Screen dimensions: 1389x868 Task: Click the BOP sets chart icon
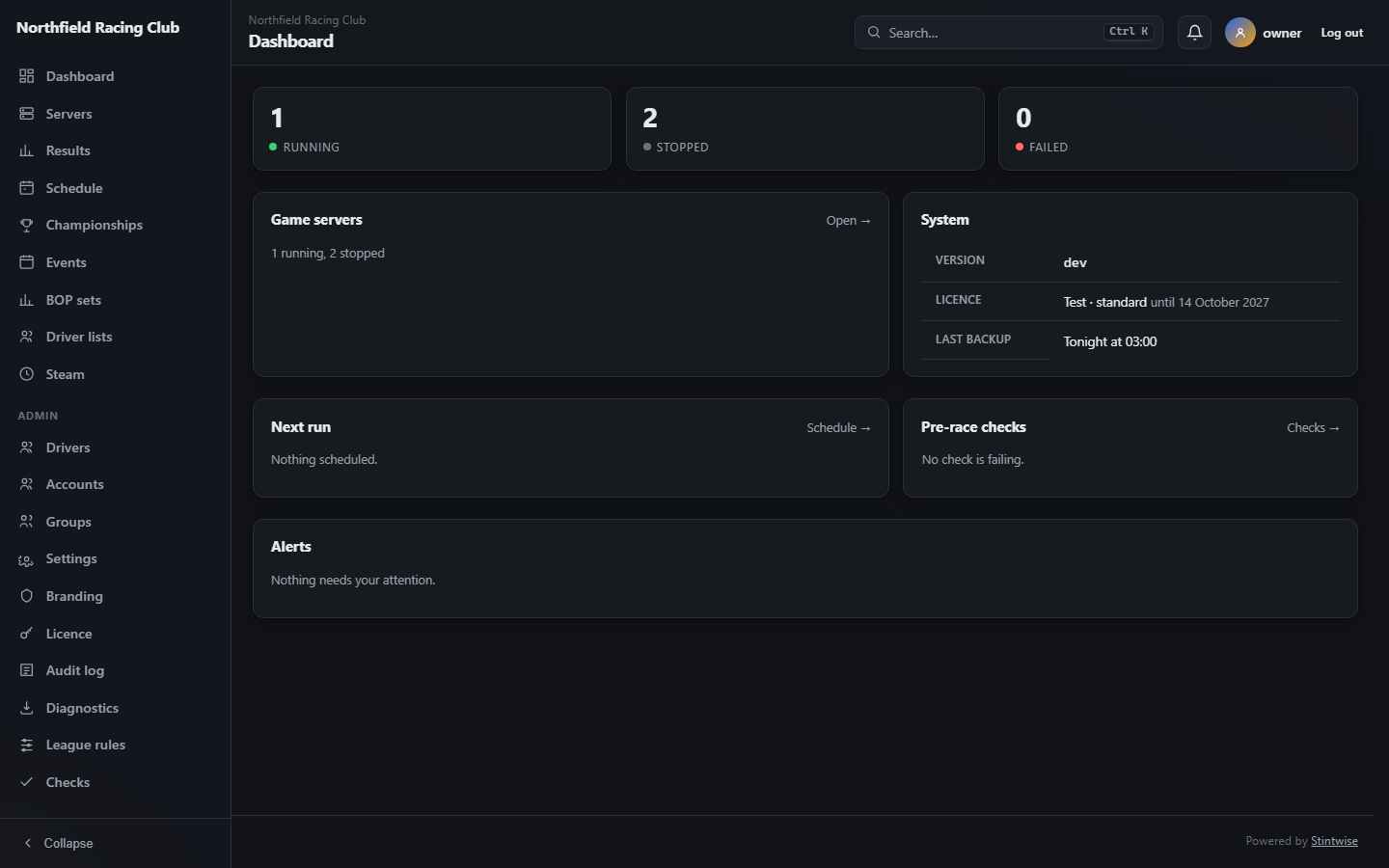point(27,300)
